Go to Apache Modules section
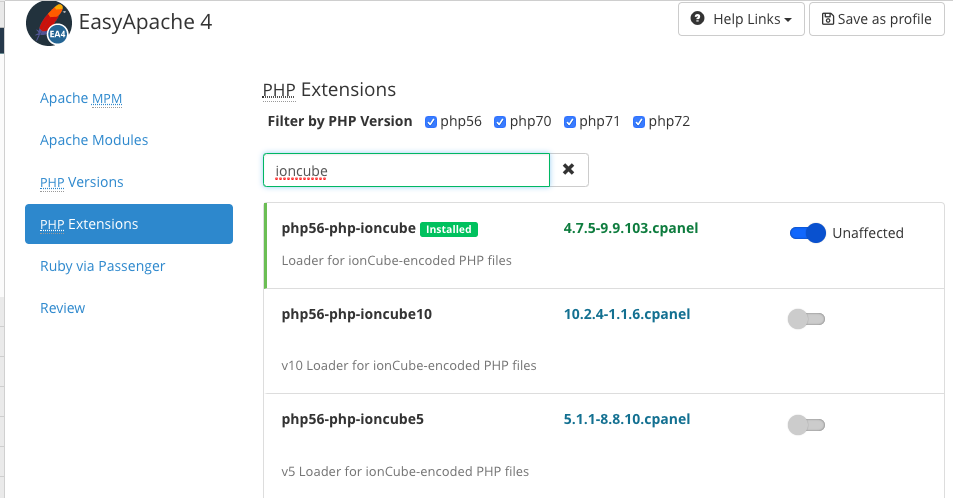The height and width of the screenshot is (498, 953). [94, 140]
